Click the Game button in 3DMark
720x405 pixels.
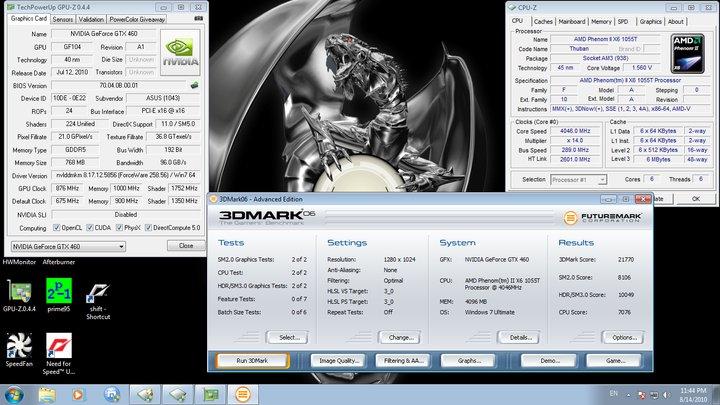coord(614,360)
